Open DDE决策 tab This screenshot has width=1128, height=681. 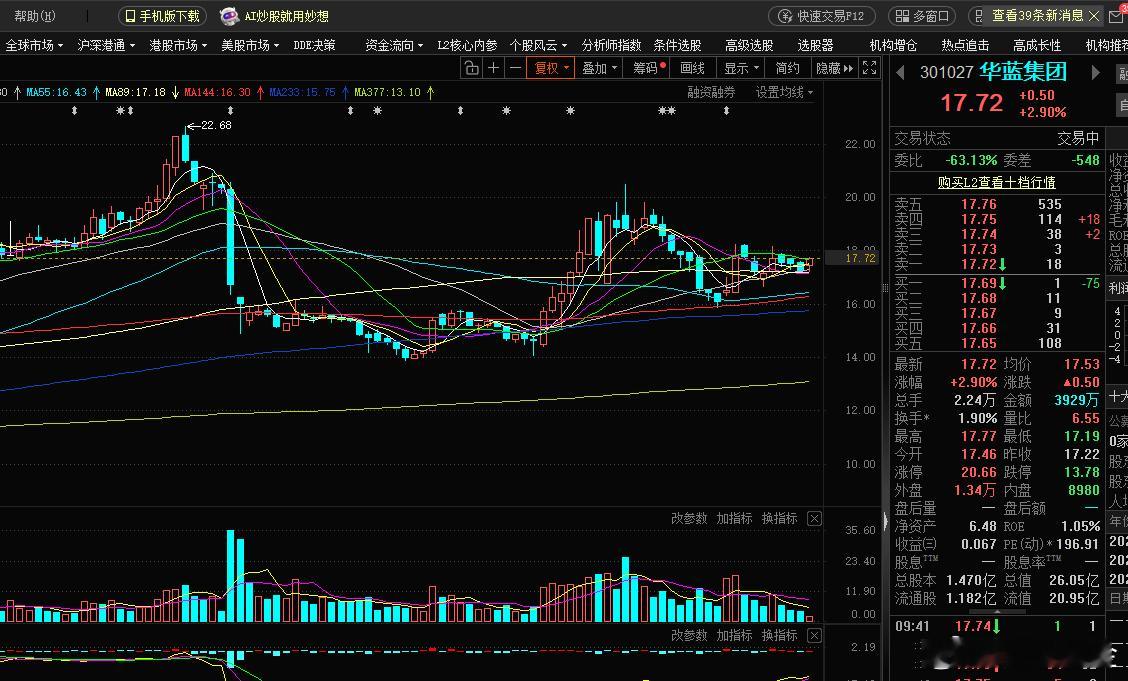[314, 45]
